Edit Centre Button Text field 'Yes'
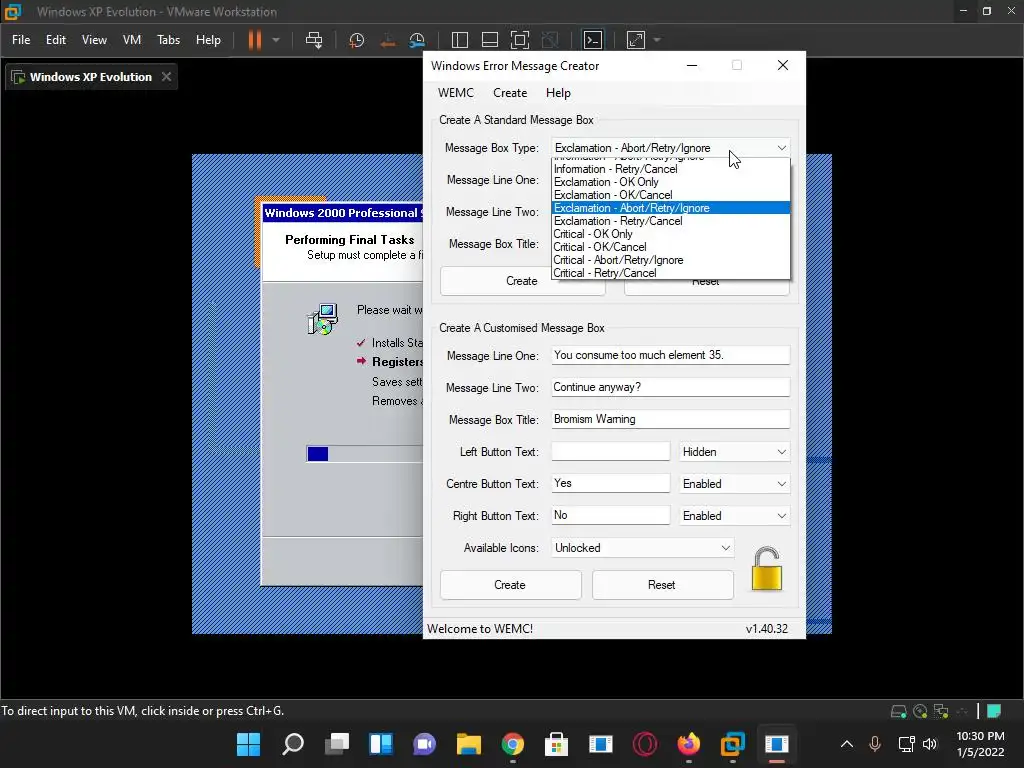1024x768 pixels. [x=610, y=483]
